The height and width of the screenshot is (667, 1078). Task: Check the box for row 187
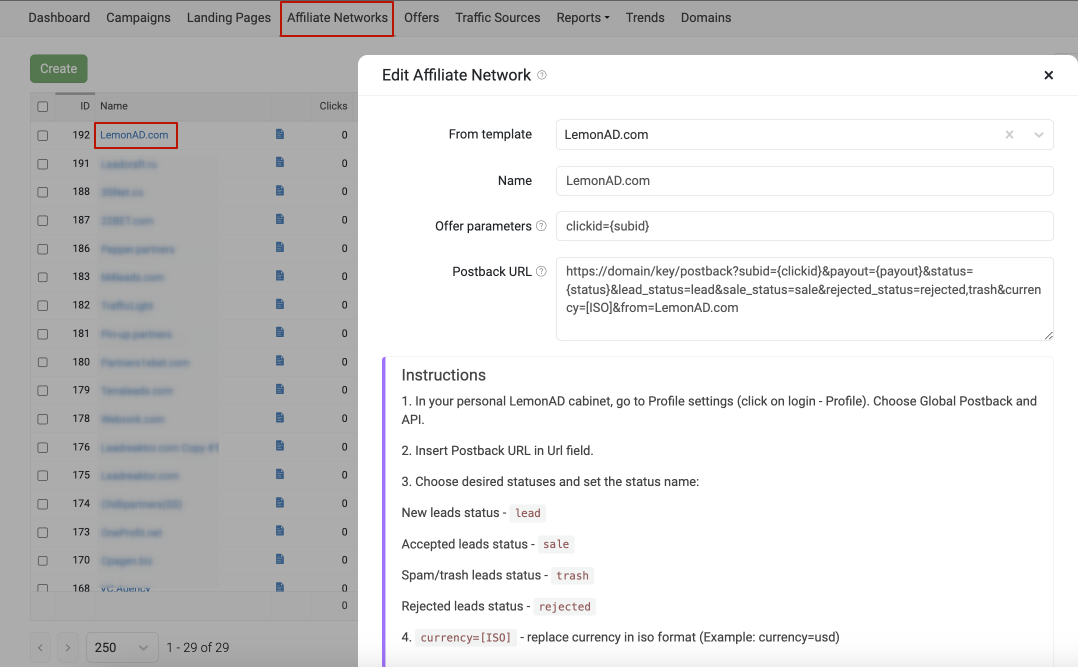click(43, 221)
